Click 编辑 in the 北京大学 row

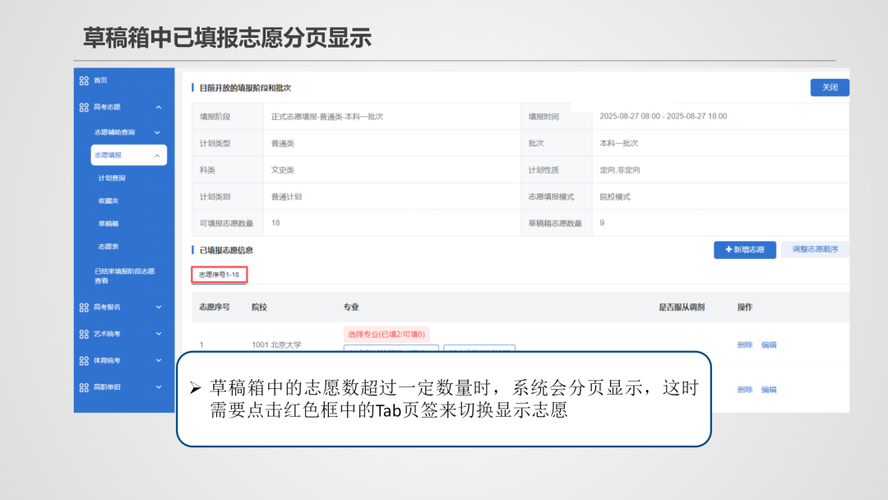769,345
